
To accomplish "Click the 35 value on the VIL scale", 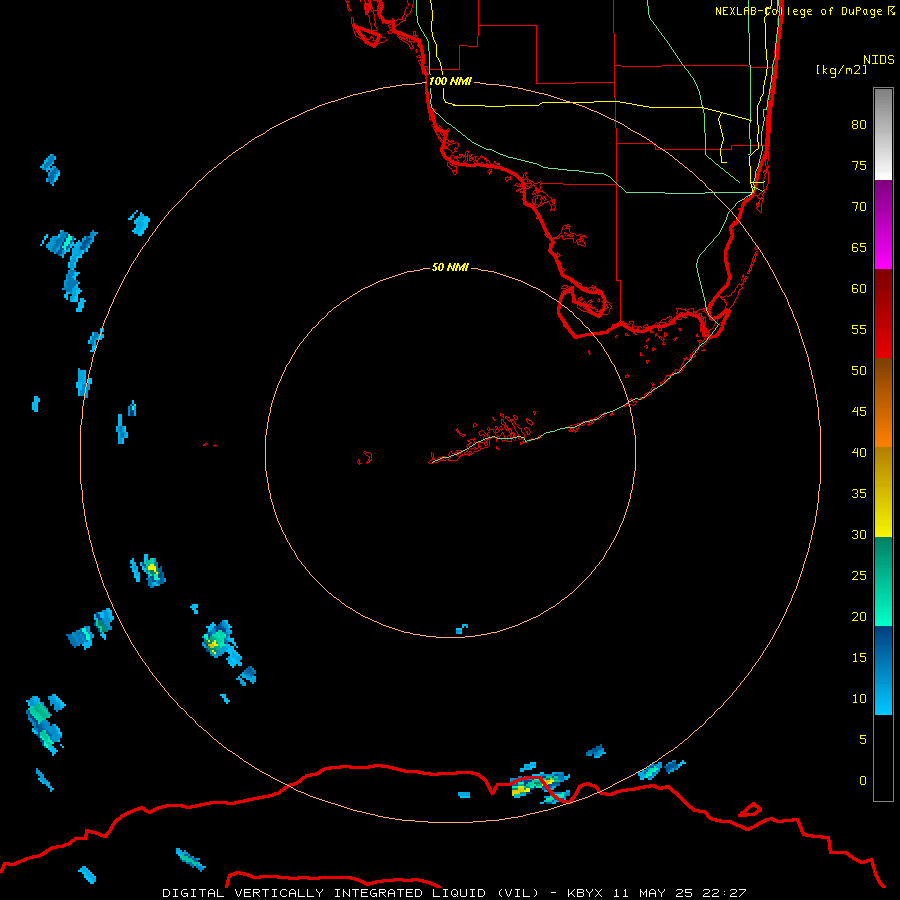I will point(859,494).
